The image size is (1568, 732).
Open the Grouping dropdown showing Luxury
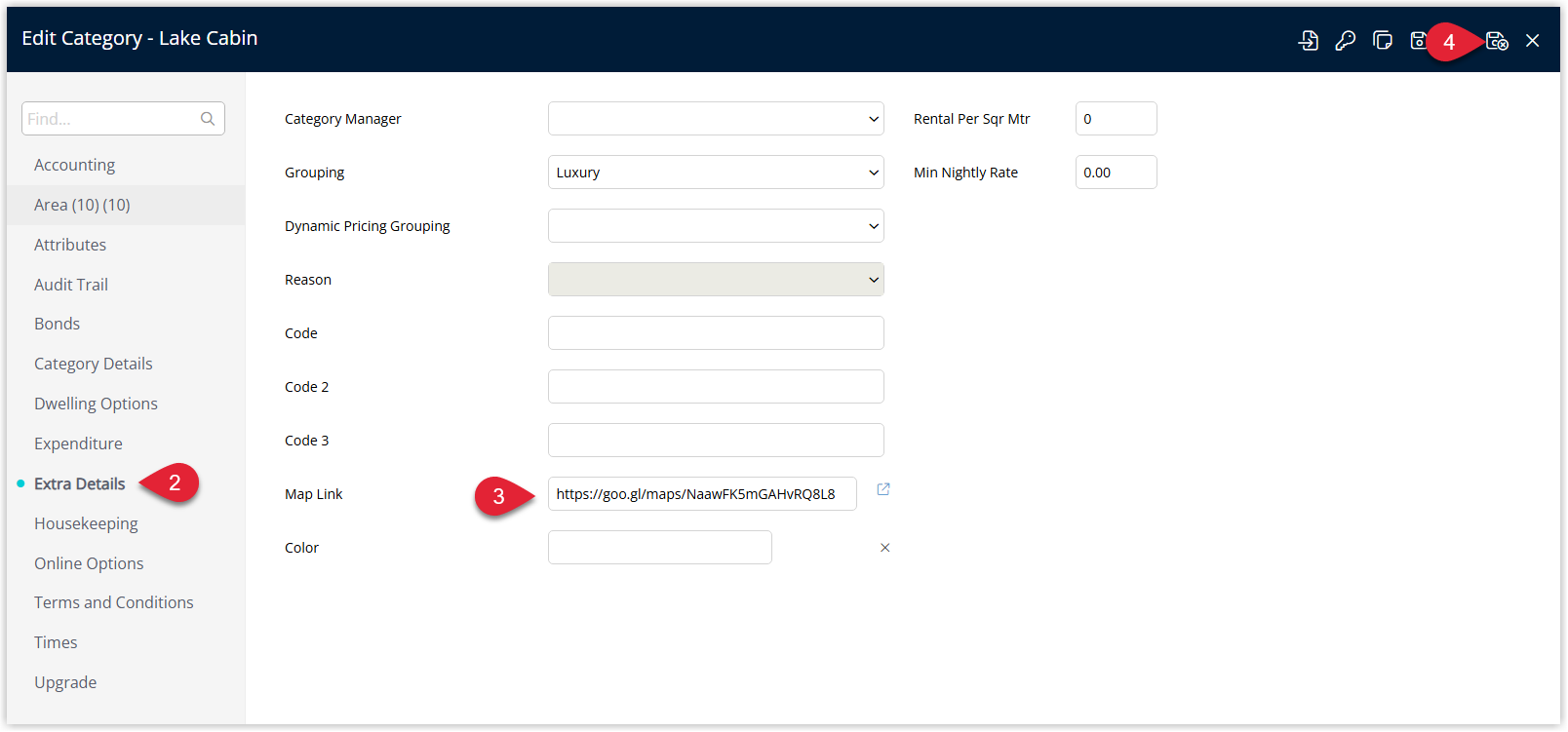716,173
